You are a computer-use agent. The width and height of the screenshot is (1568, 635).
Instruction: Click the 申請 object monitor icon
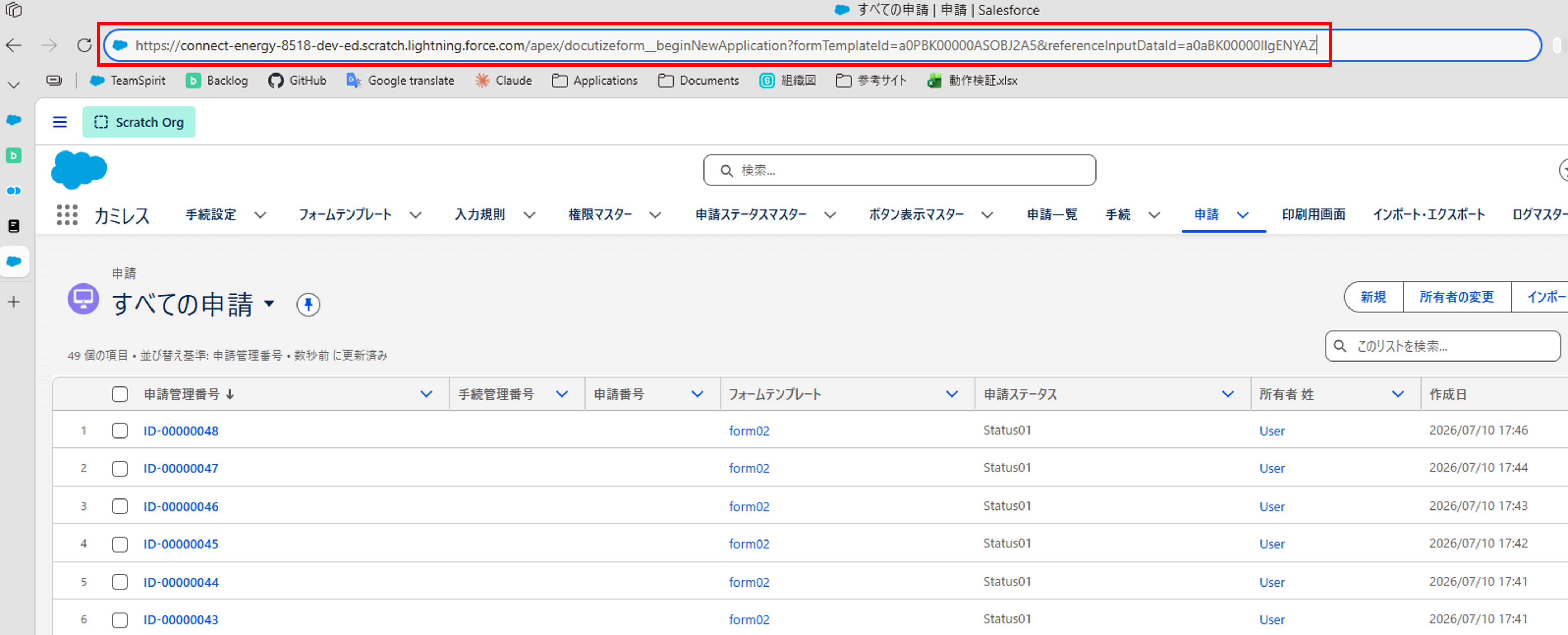(83, 298)
